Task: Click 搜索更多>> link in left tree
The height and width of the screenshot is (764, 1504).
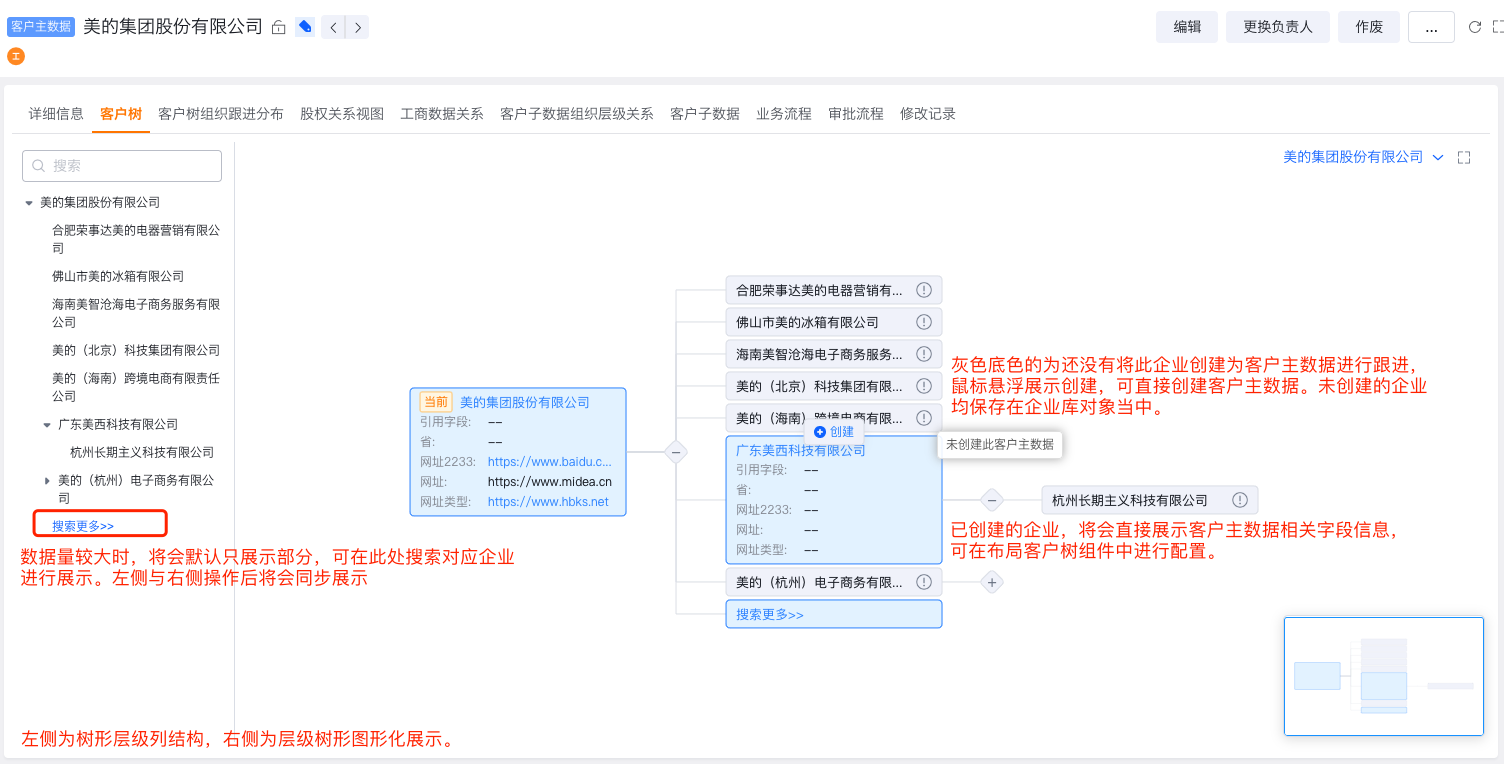Action: [83, 525]
